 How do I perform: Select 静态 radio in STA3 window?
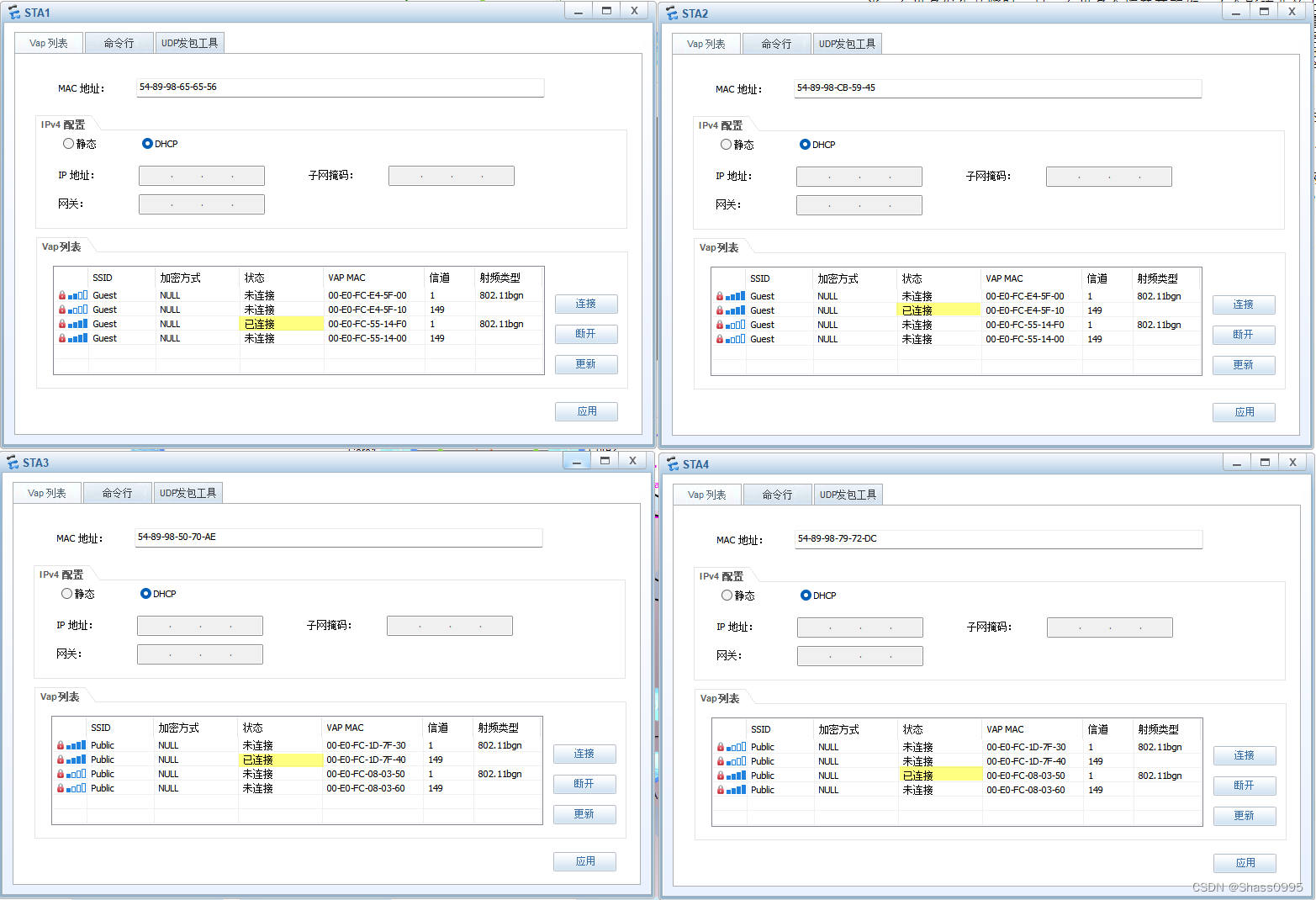[66, 594]
